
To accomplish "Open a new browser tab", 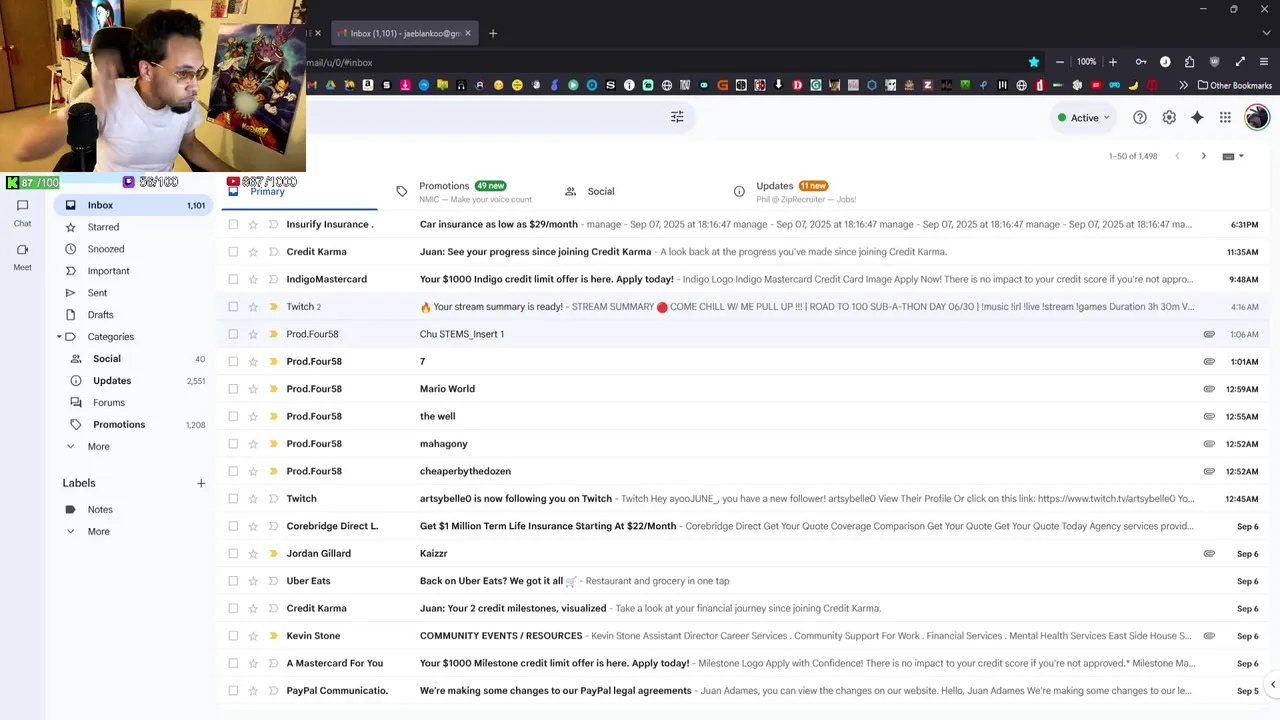I will (x=492, y=33).
